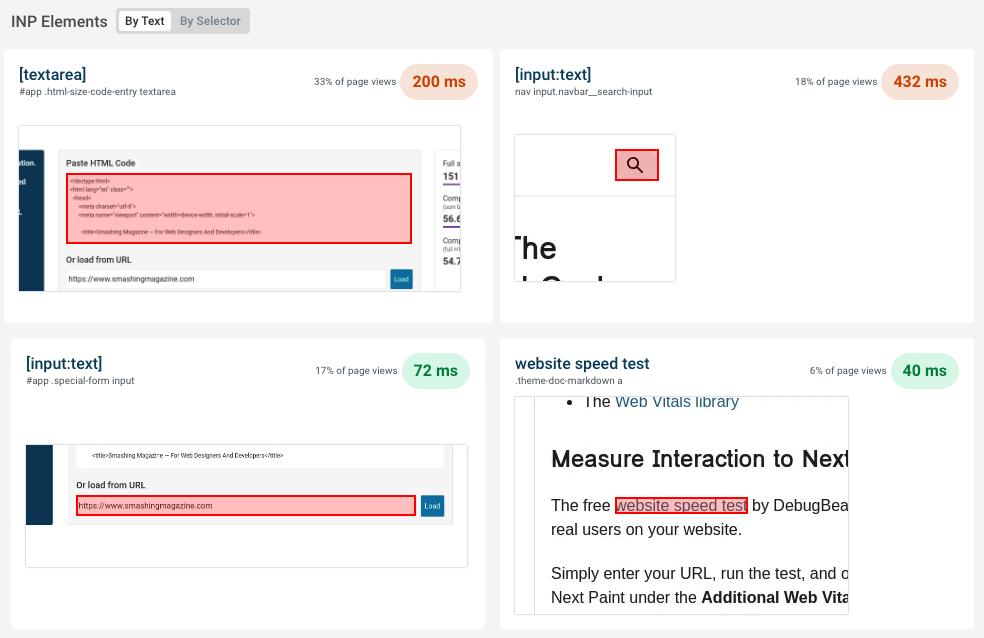
Task: Open the [textarea] element heading
Action: click(x=53, y=74)
